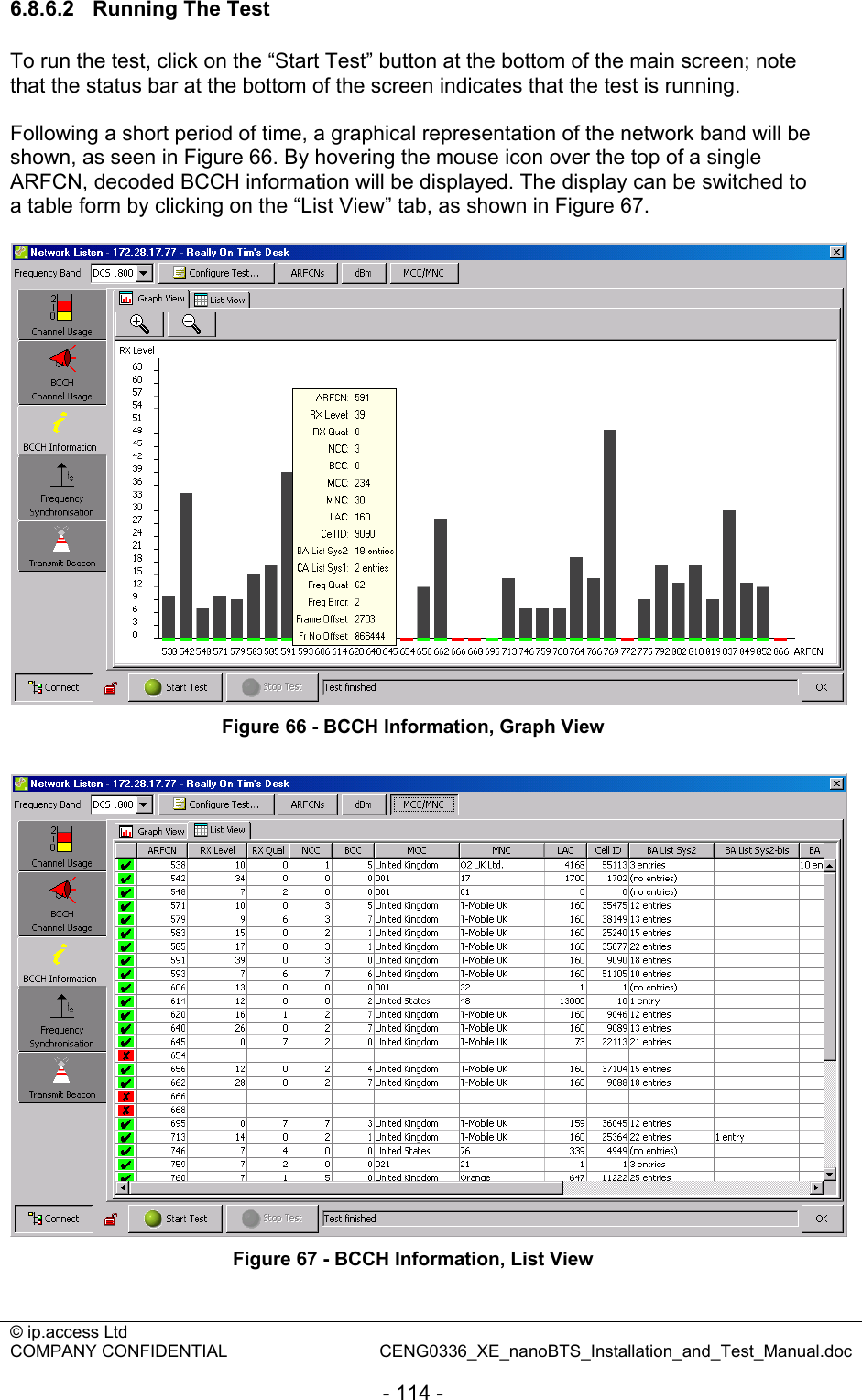Click green check icon for ARFCN 591 row
This screenshot has height=1400, width=862.
(126, 960)
